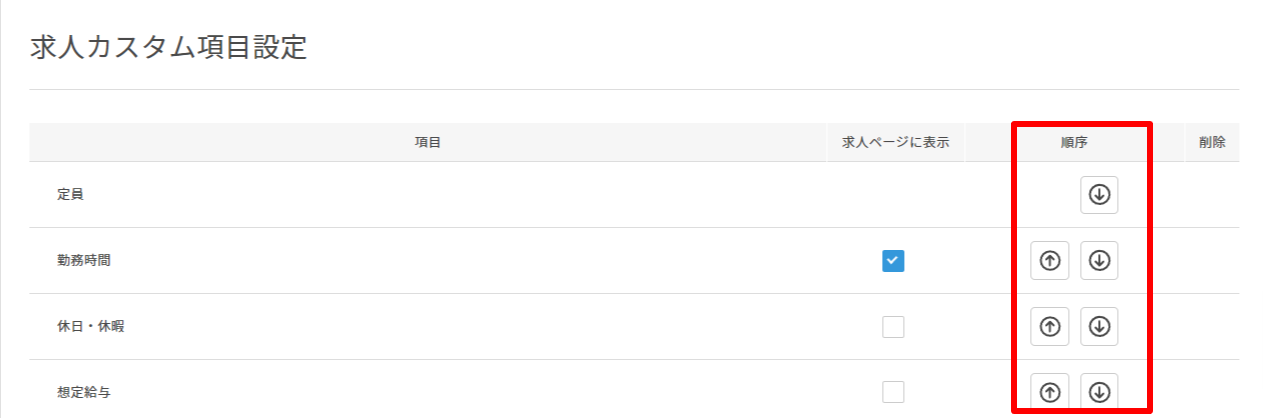Click the 求人ページに表示 column header

coord(895,143)
